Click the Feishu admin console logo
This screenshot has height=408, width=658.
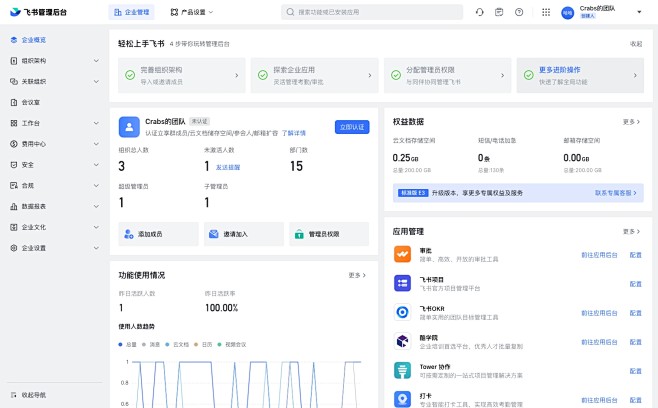point(38,12)
